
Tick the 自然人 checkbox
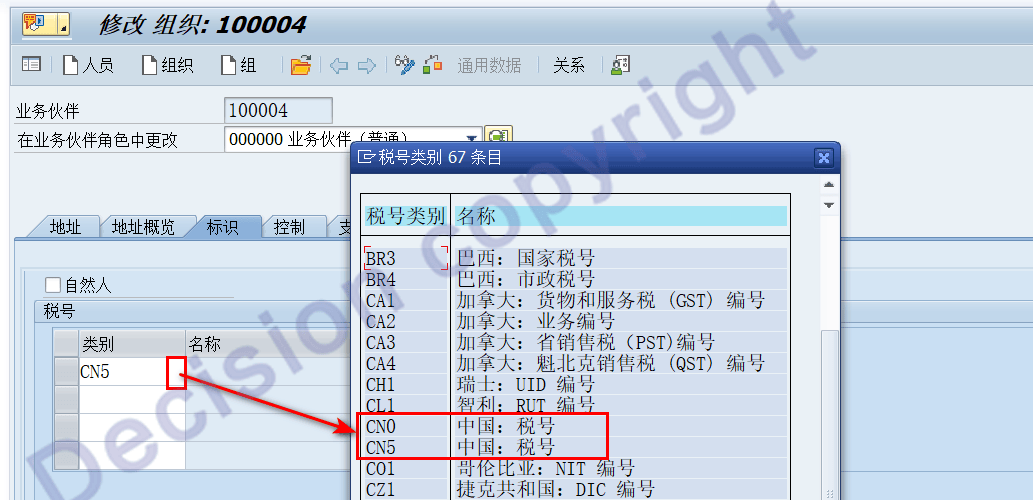54,286
